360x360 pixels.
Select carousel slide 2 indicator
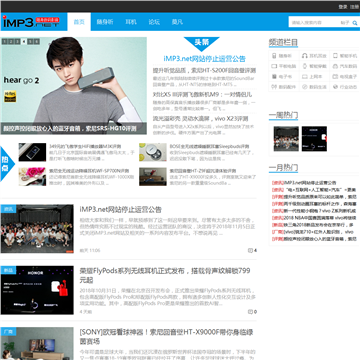coord(11,42)
